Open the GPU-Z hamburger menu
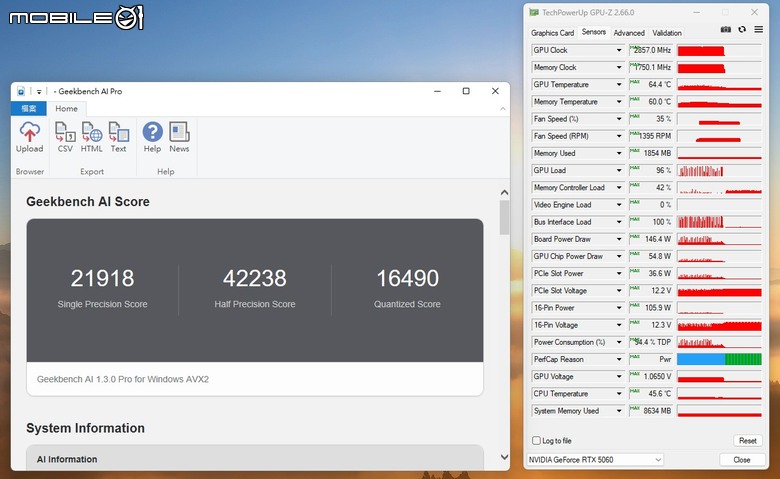 (758, 30)
